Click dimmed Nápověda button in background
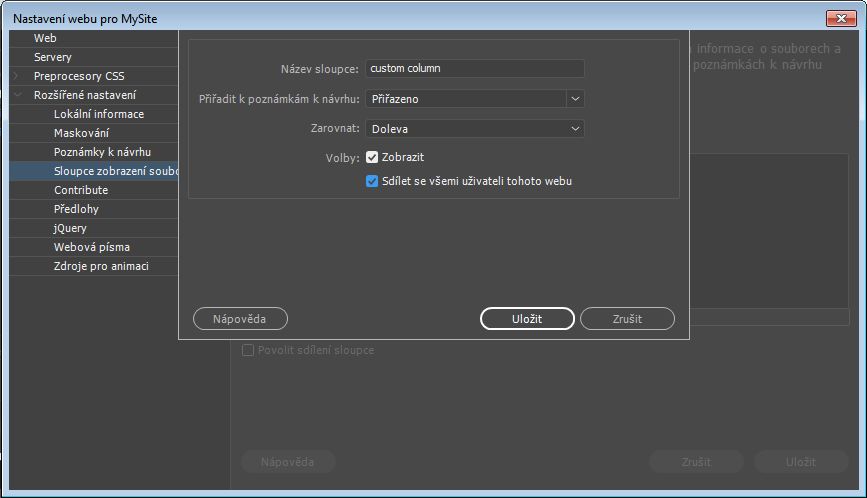The height and width of the screenshot is (498, 867). point(288,462)
